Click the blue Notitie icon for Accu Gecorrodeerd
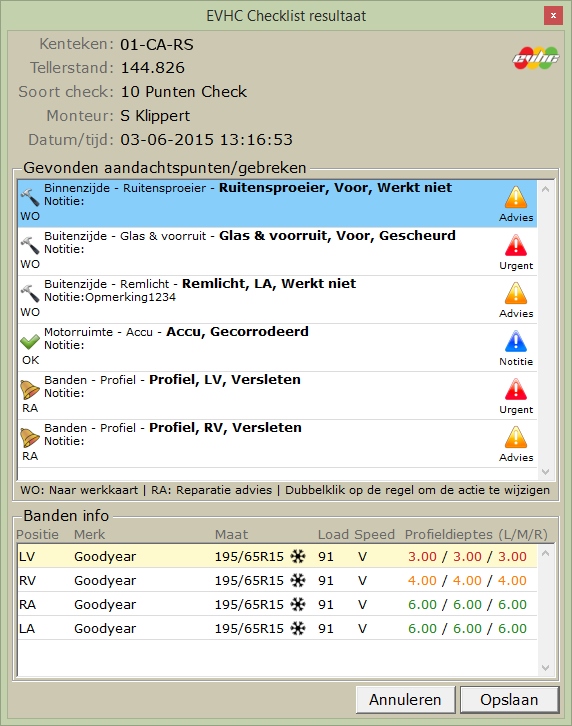 click(515, 341)
